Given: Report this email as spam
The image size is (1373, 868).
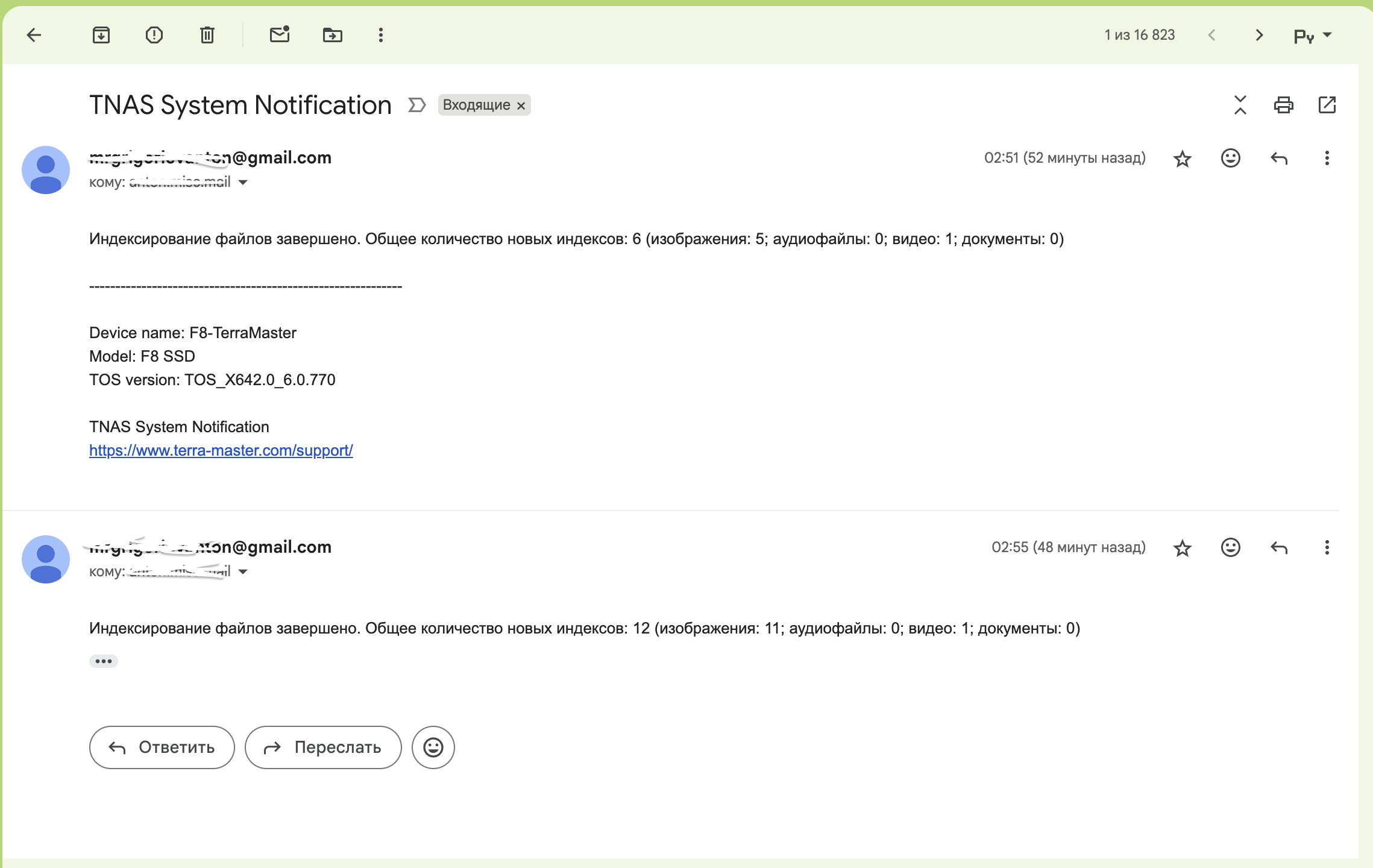Looking at the screenshot, I should pyautogui.click(x=154, y=35).
